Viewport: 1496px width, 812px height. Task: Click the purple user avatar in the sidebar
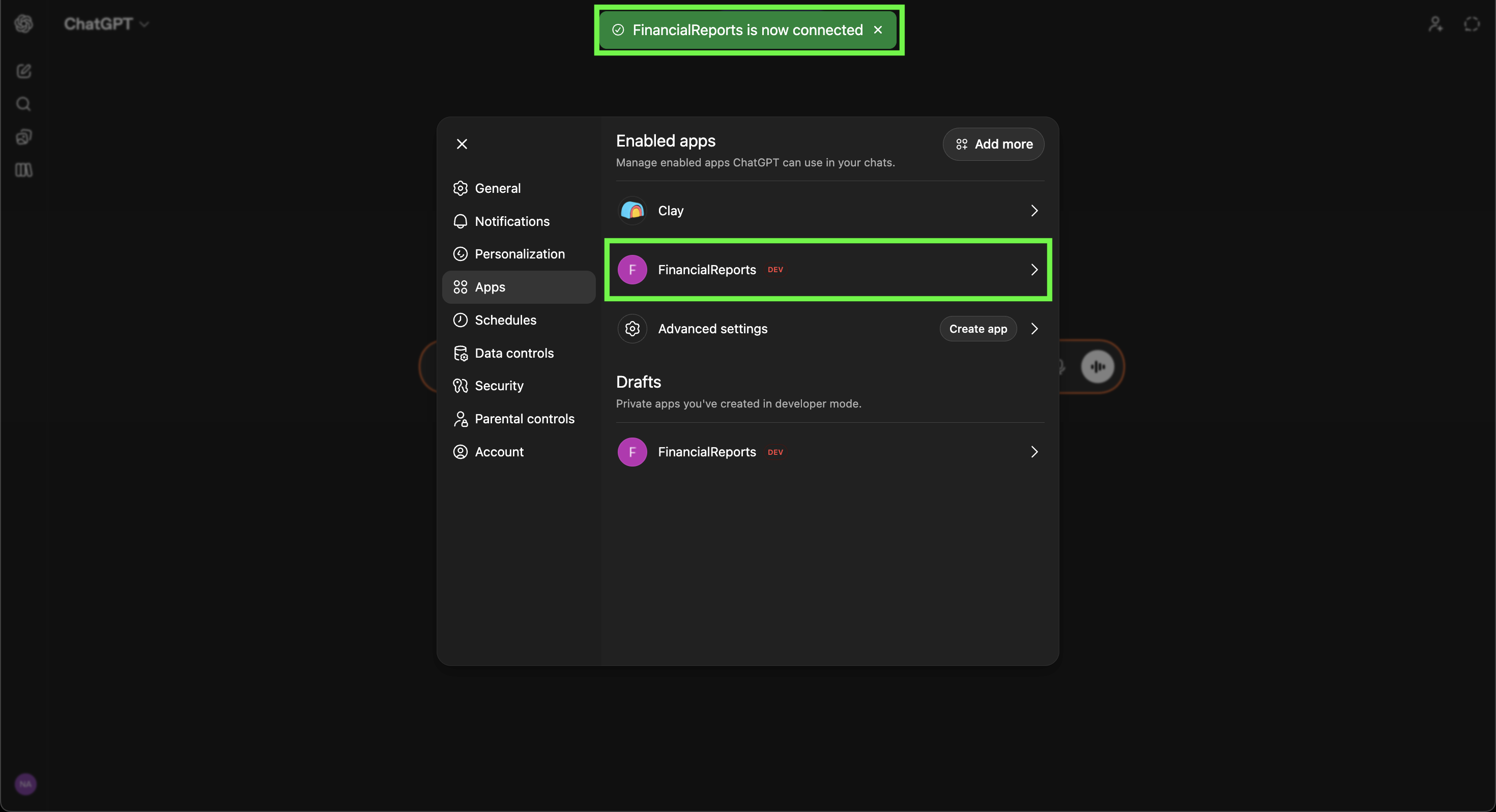(25, 784)
